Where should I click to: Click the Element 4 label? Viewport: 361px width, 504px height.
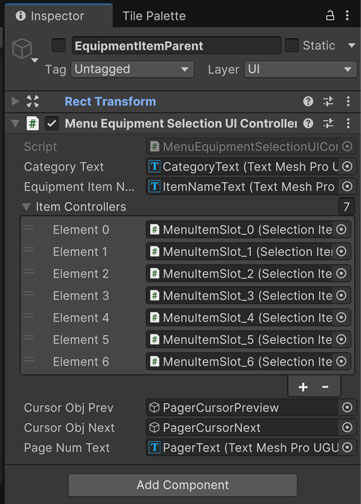(81, 318)
